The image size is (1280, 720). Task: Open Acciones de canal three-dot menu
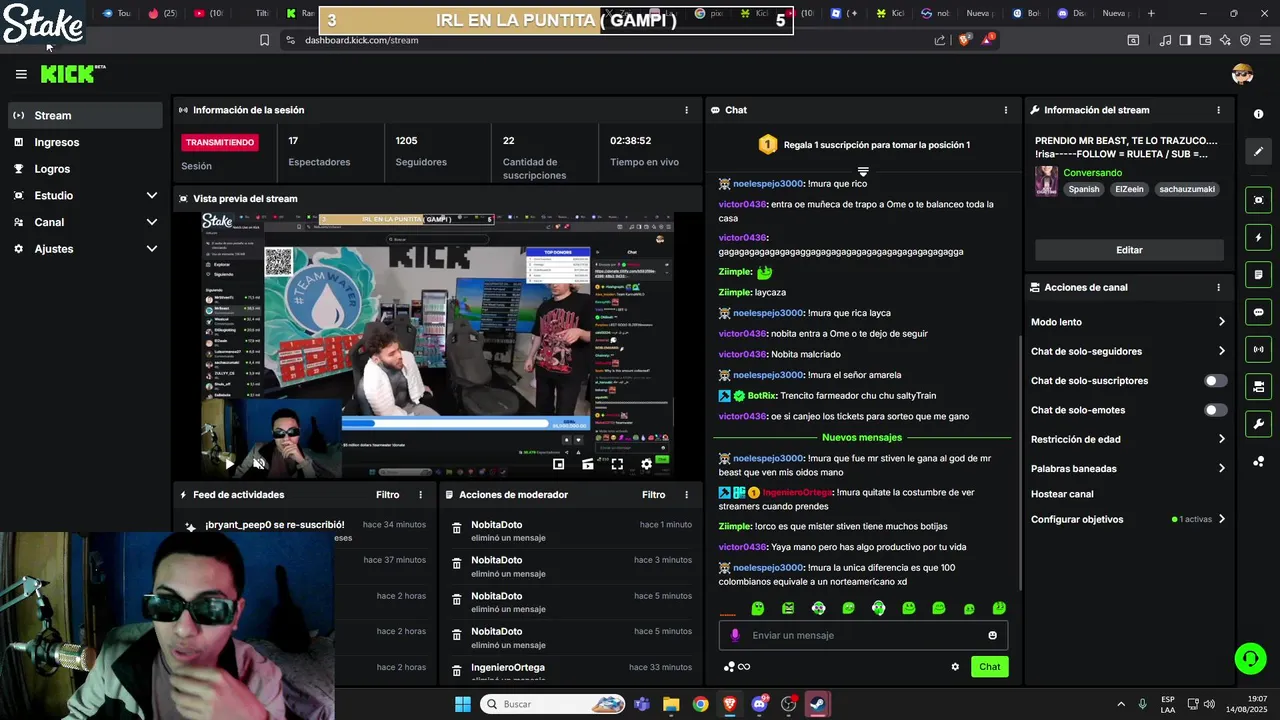tap(1218, 287)
